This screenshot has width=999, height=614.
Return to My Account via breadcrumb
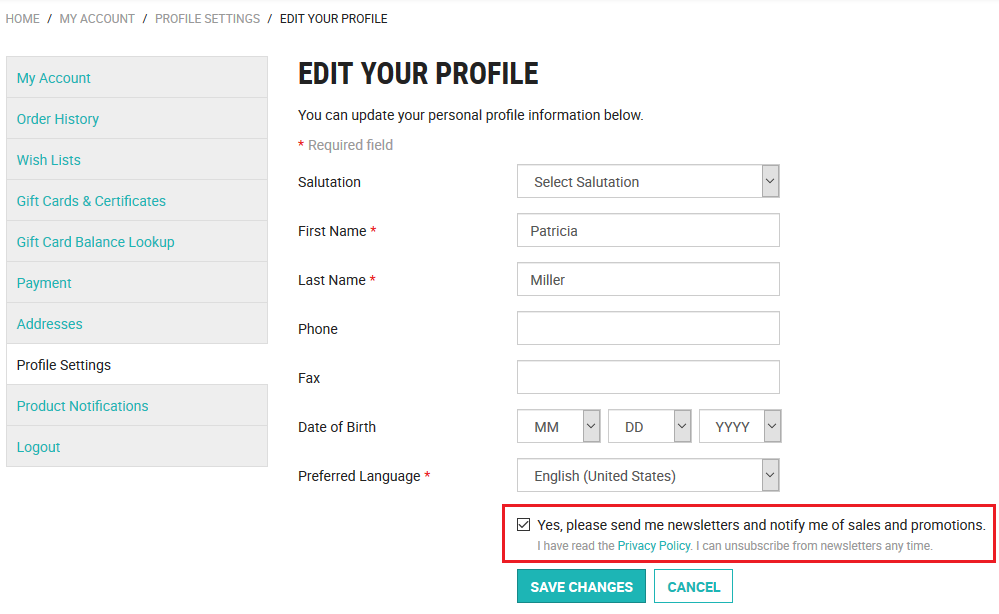point(97,18)
